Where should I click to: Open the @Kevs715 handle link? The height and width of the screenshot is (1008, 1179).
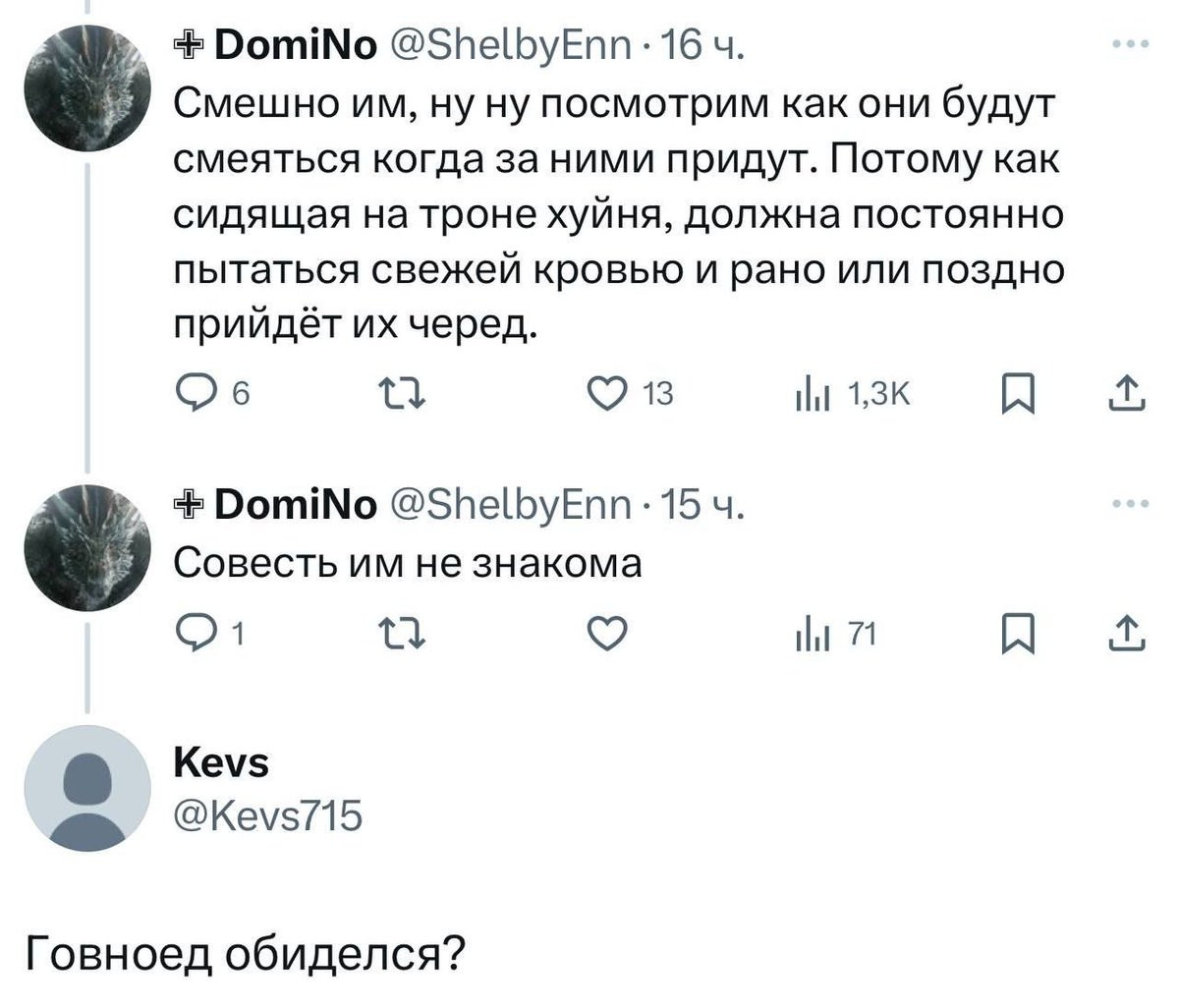(268, 814)
